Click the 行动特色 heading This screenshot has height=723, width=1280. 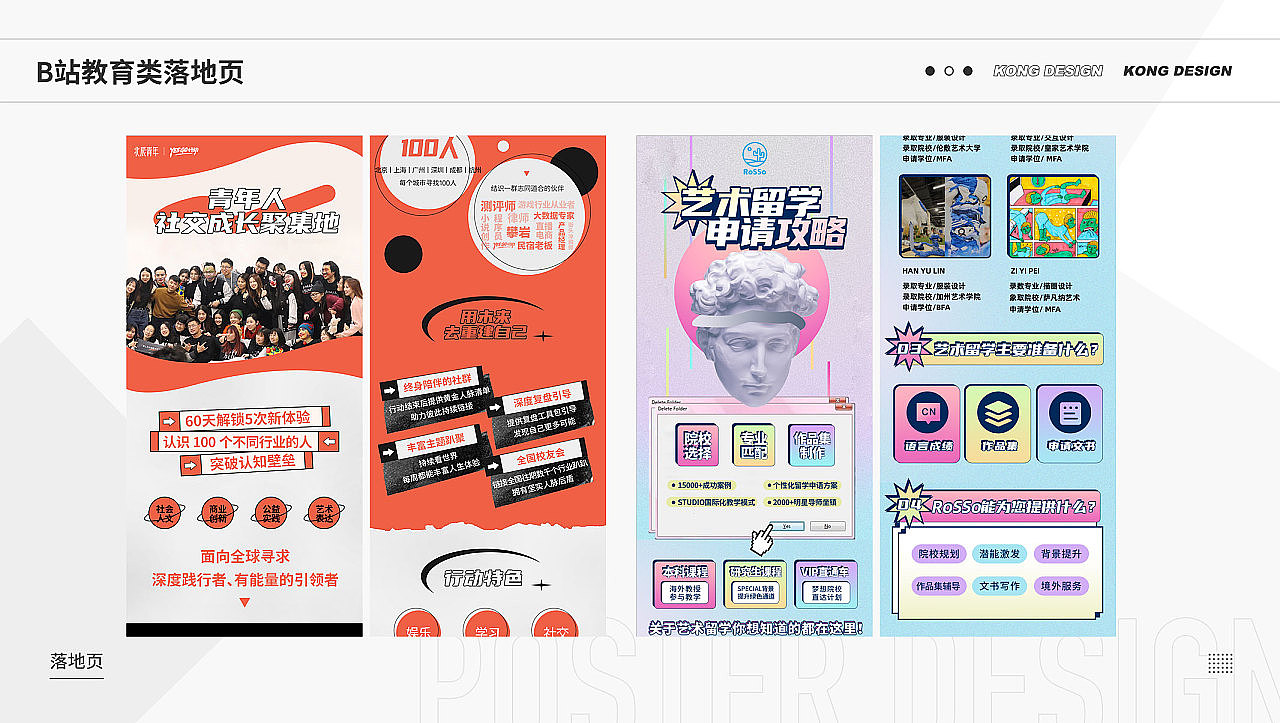point(484,577)
